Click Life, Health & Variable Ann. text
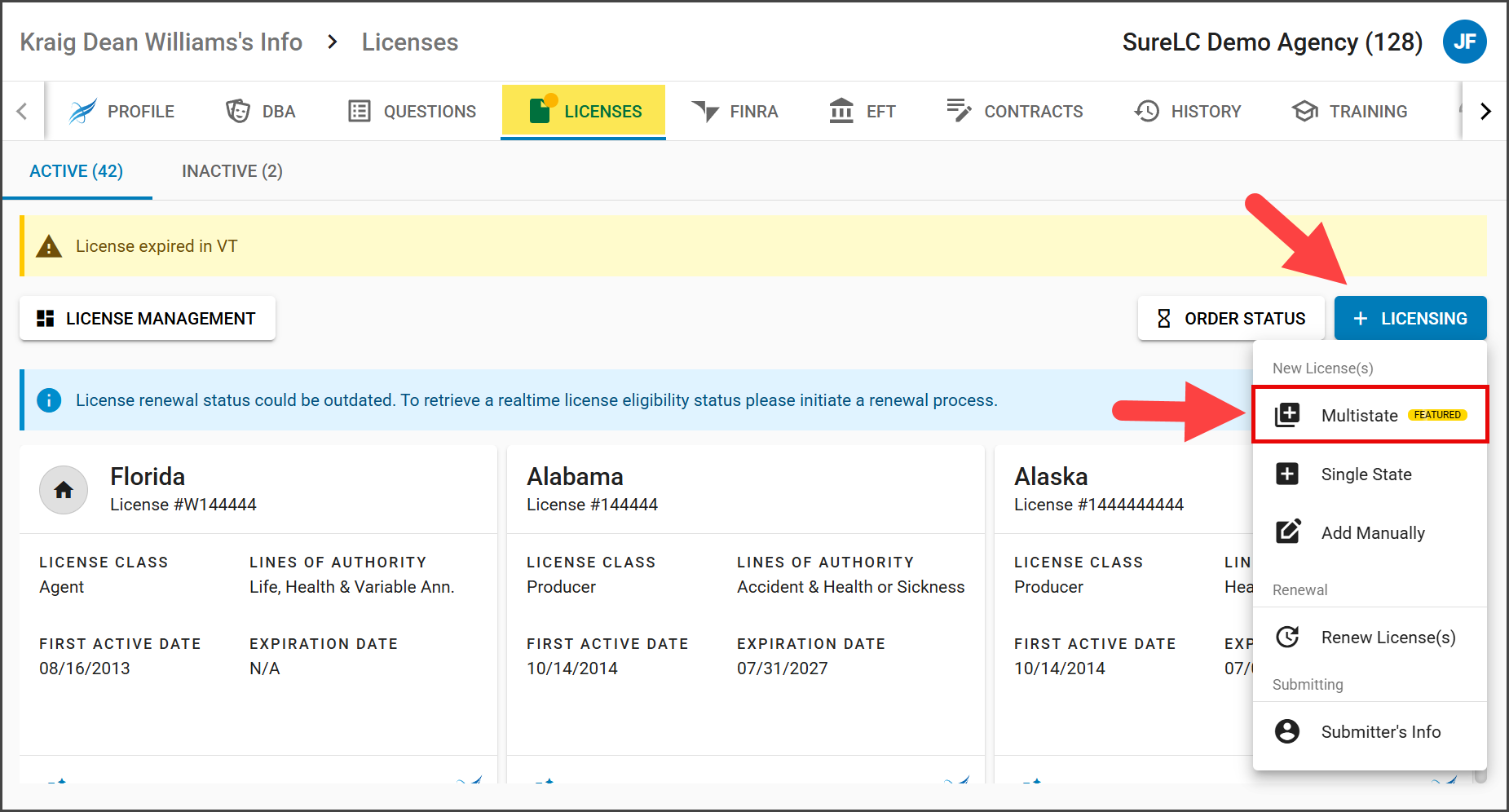Screen dimensions: 1509x812 click(352, 587)
